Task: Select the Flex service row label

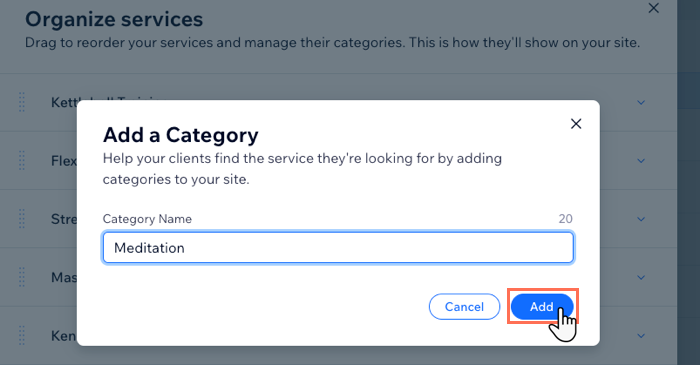Action: click(64, 161)
